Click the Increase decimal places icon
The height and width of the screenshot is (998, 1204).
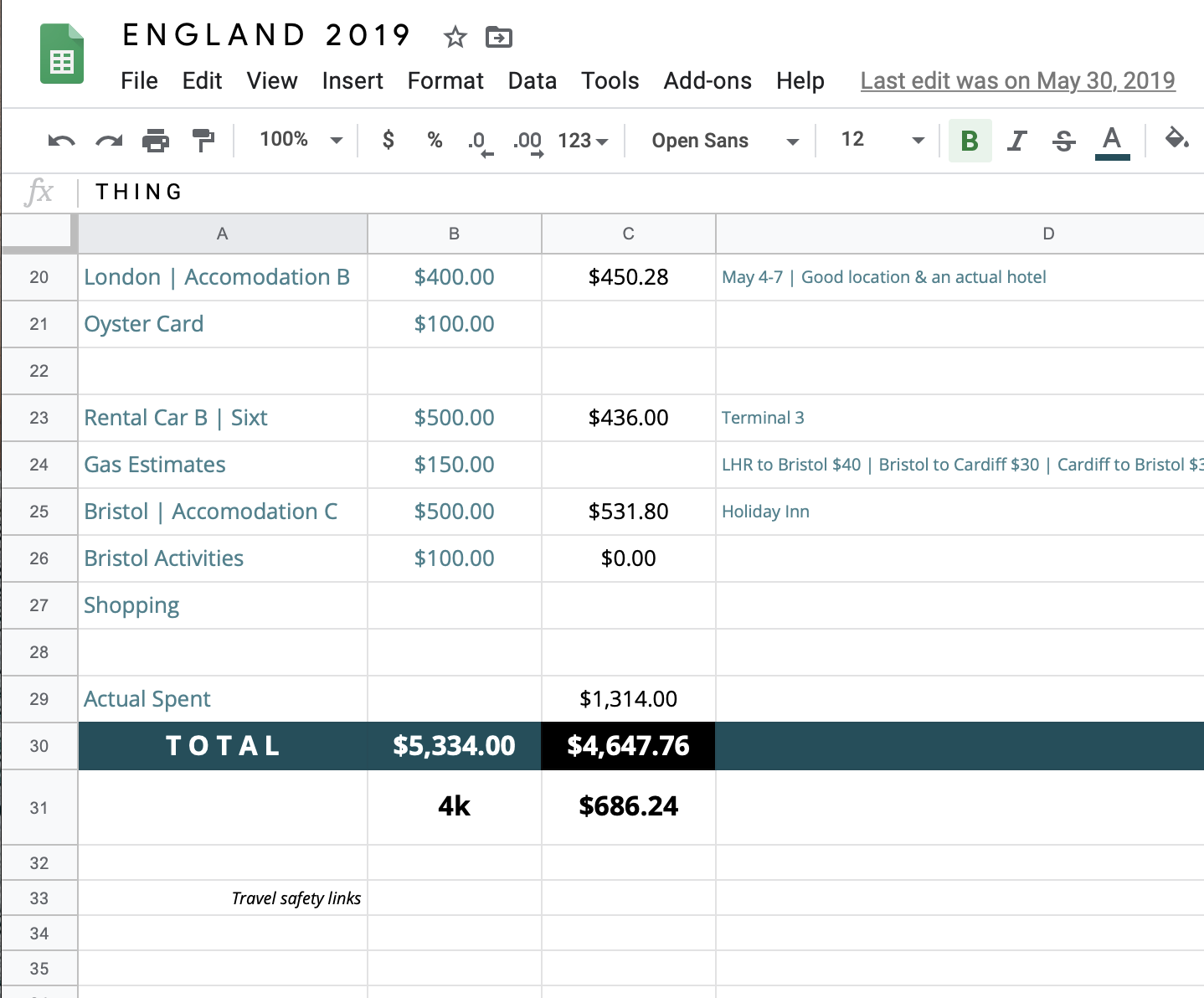point(527,140)
